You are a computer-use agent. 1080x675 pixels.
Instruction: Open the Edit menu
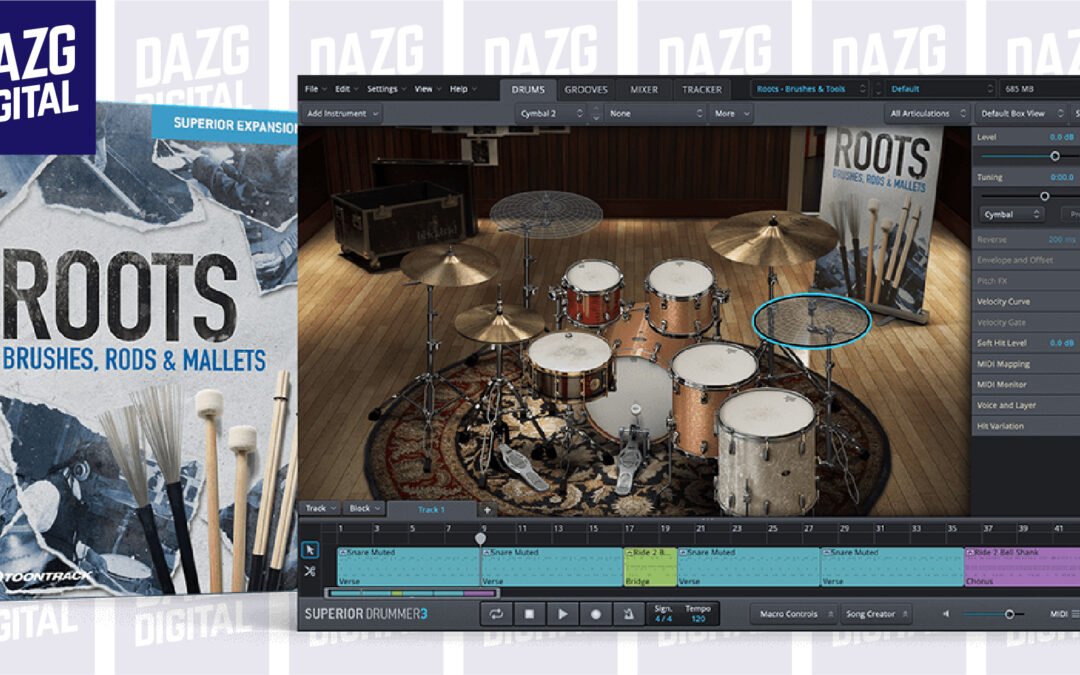[x=346, y=89]
